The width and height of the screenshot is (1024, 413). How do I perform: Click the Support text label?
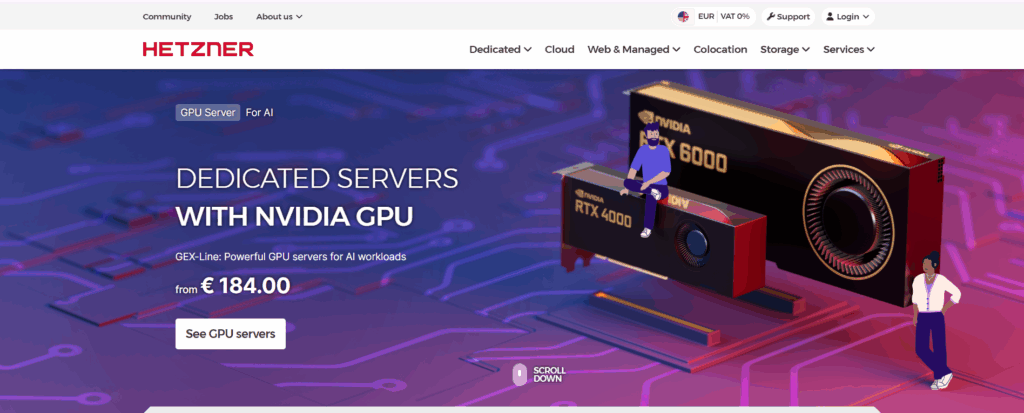tap(793, 16)
